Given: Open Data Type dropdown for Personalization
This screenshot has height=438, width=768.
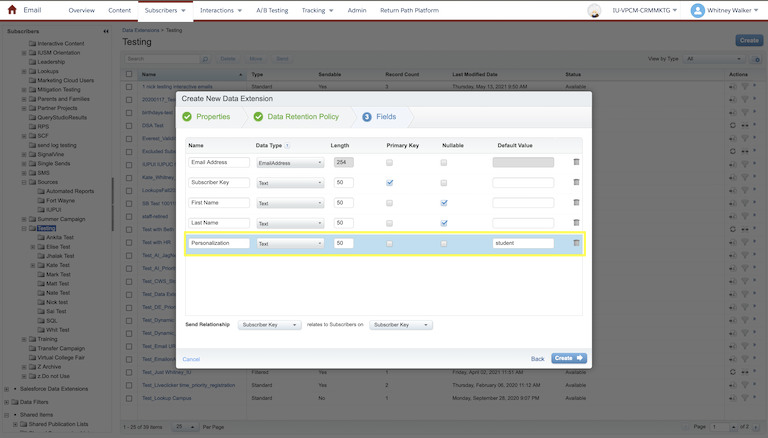Looking at the screenshot, I should tap(290, 243).
